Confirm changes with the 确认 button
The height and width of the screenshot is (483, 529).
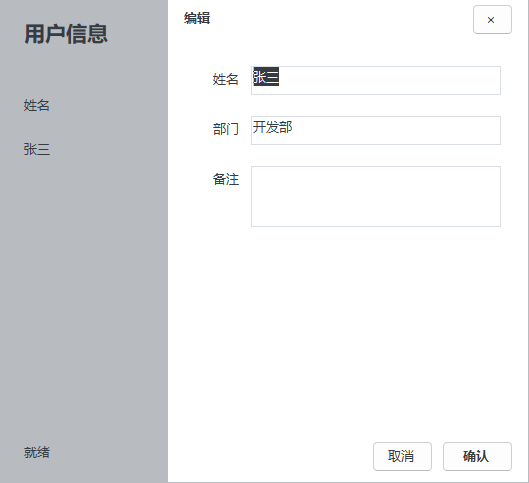[477, 456]
